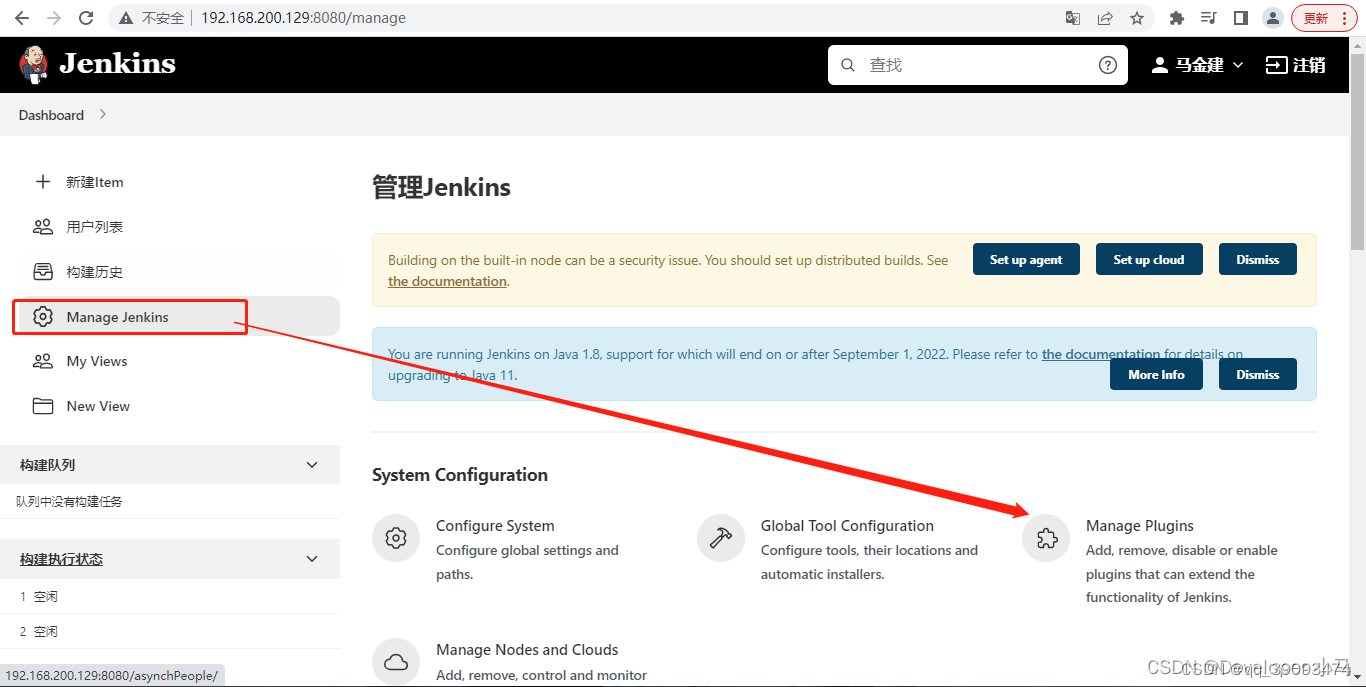Click the Global Tool Configuration hammer icon
The height and width of the screenshot is (687, 1366).
click(x=721, y=538)
